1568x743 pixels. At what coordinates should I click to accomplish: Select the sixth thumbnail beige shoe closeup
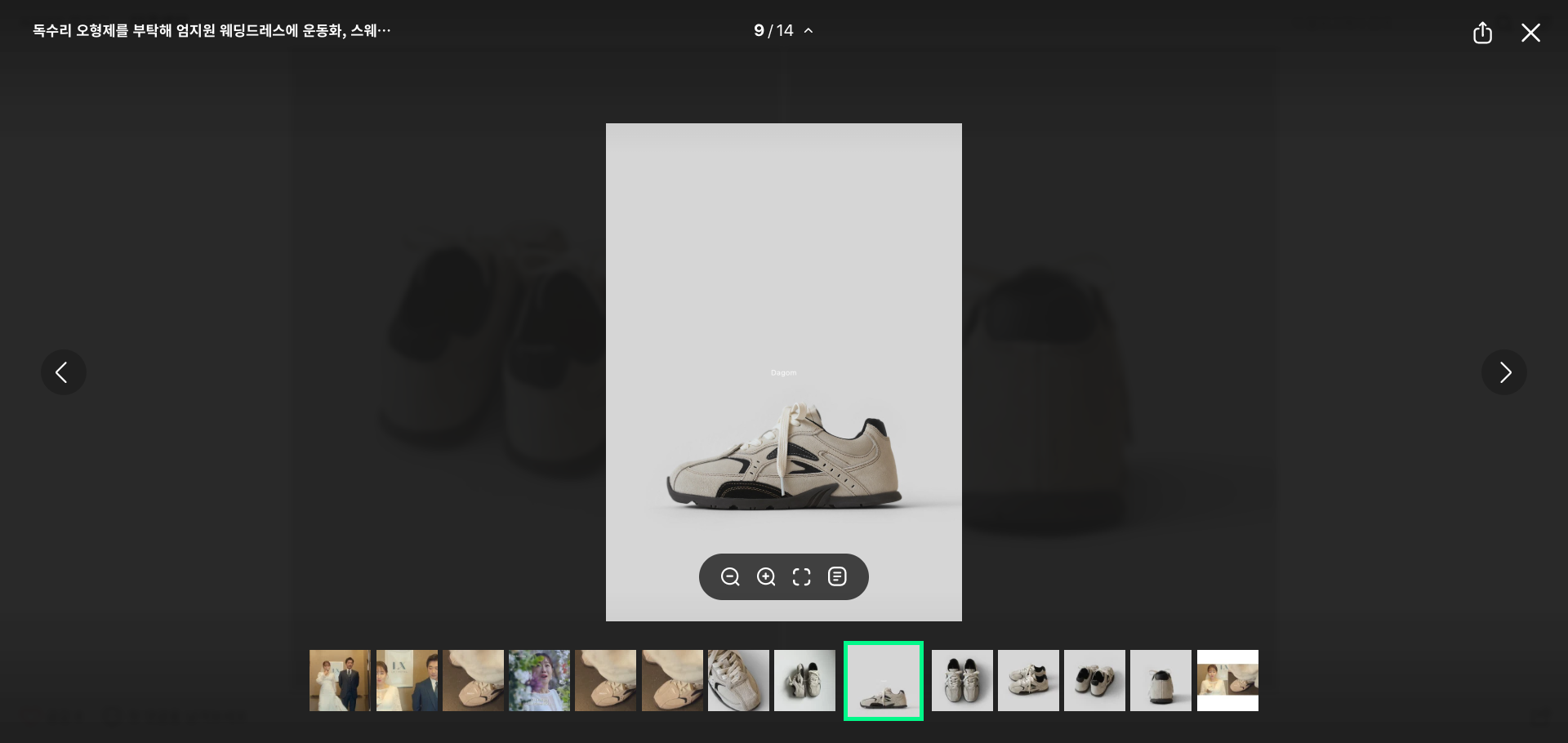coord(672,680)
